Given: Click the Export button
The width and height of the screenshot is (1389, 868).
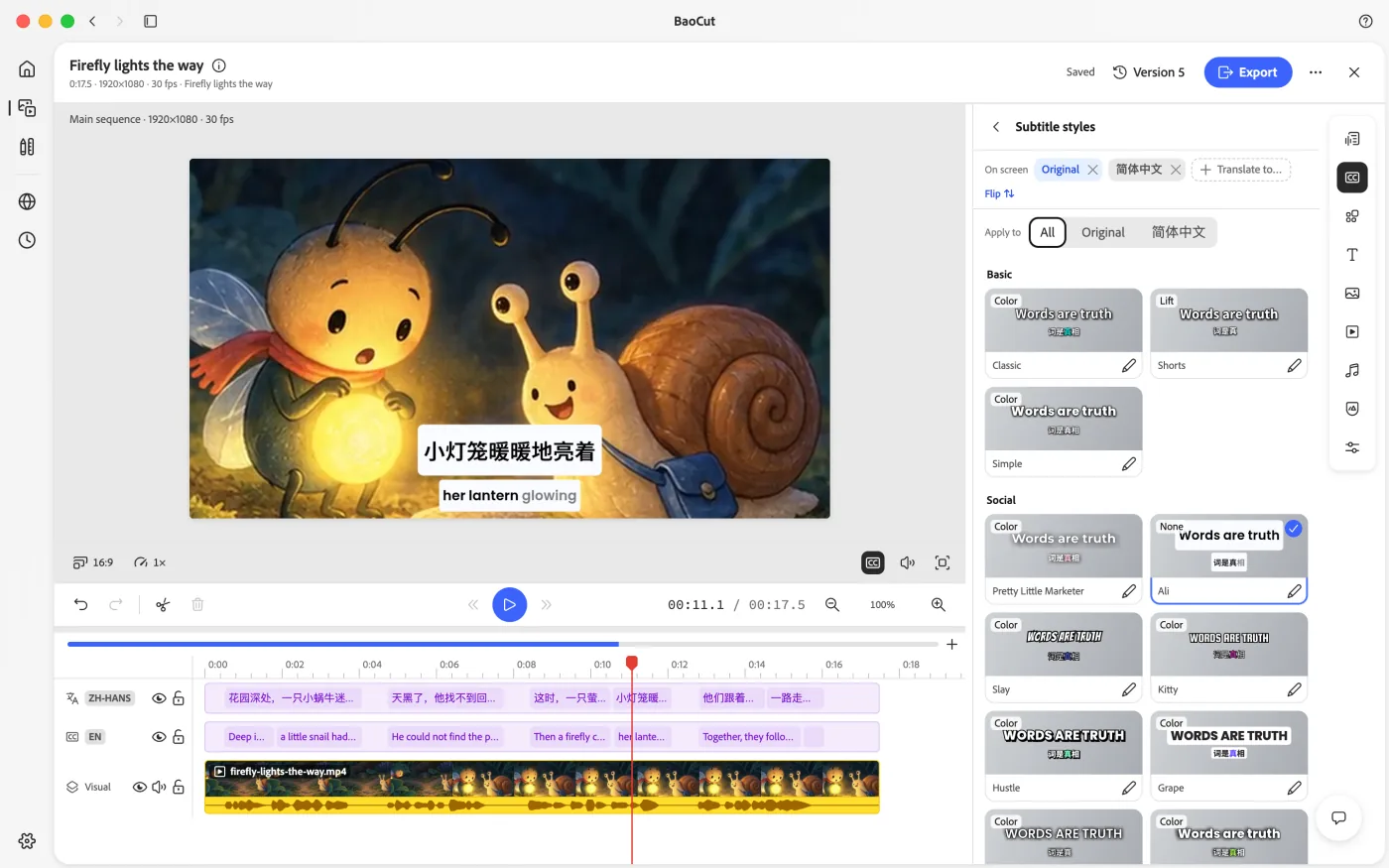Looking at the screenshot, I should pos(1248,72).
